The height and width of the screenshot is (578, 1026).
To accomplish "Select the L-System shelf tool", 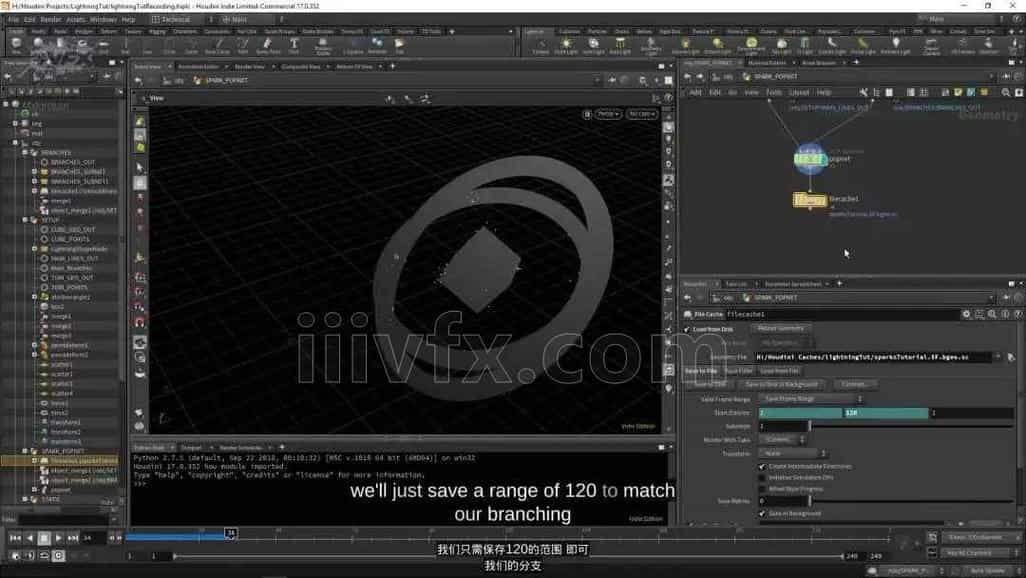I will coord(353,45).
